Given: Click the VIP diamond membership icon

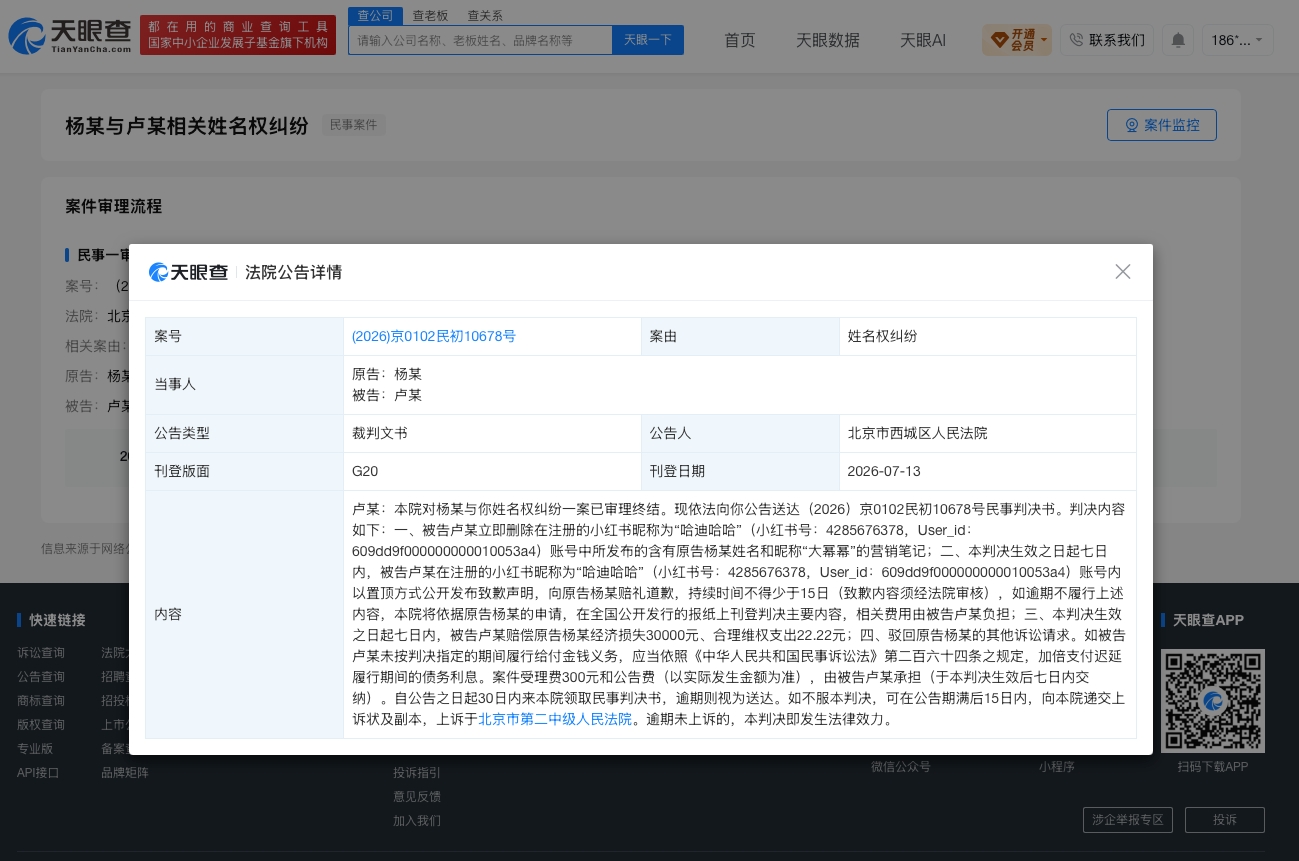Looking at the screenshot, I should [x=998, y=40].
